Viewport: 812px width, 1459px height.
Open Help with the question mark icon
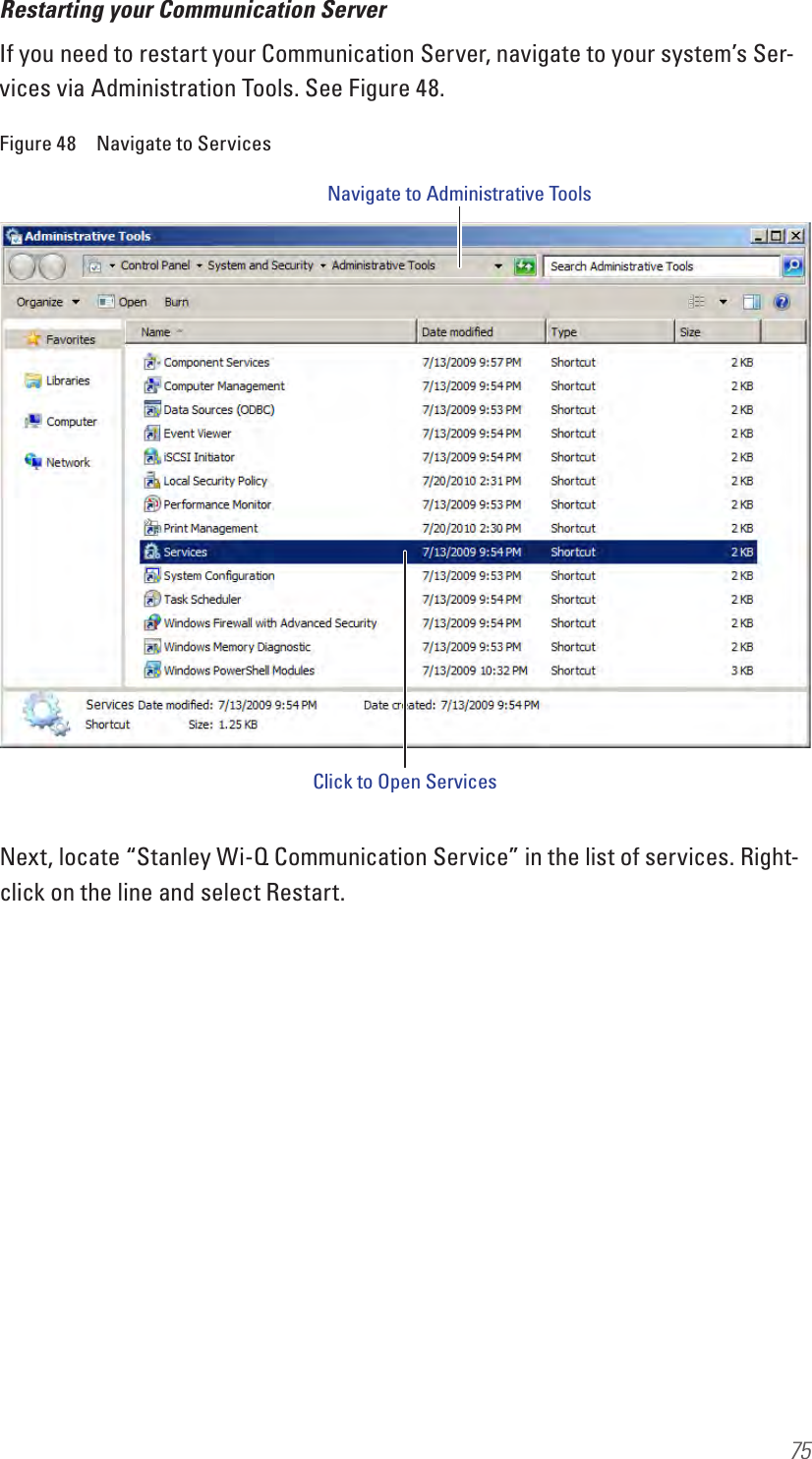(781, 302)
